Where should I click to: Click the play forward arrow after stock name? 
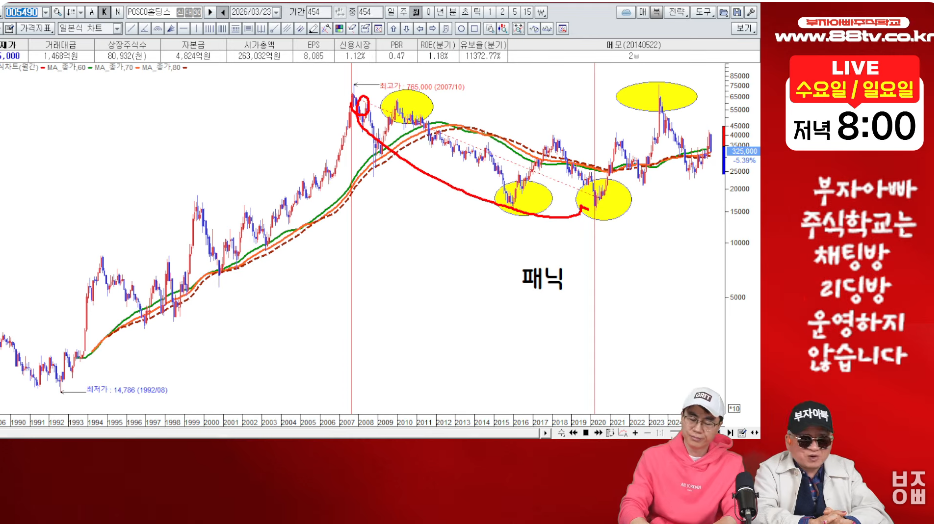click(210, 12)
